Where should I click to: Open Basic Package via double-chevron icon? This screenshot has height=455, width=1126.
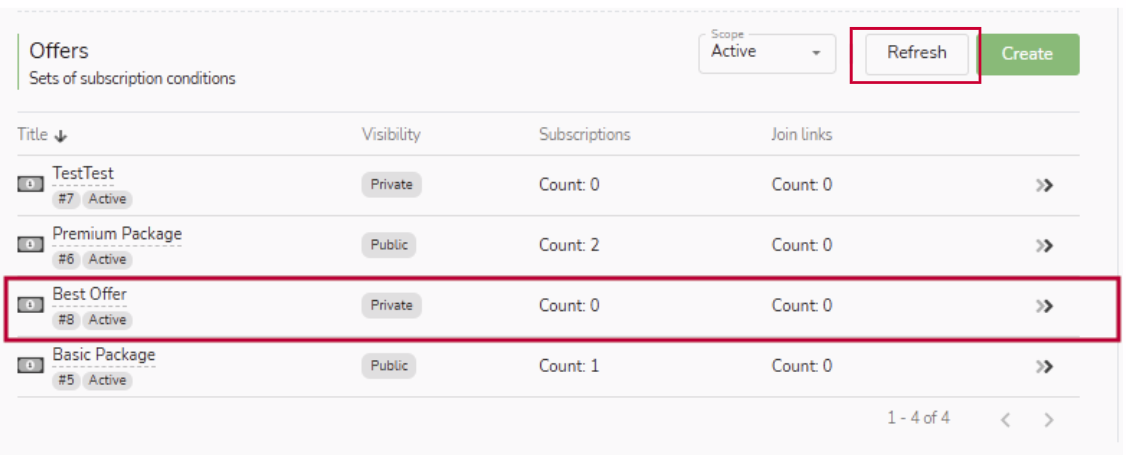point(1045,366)
